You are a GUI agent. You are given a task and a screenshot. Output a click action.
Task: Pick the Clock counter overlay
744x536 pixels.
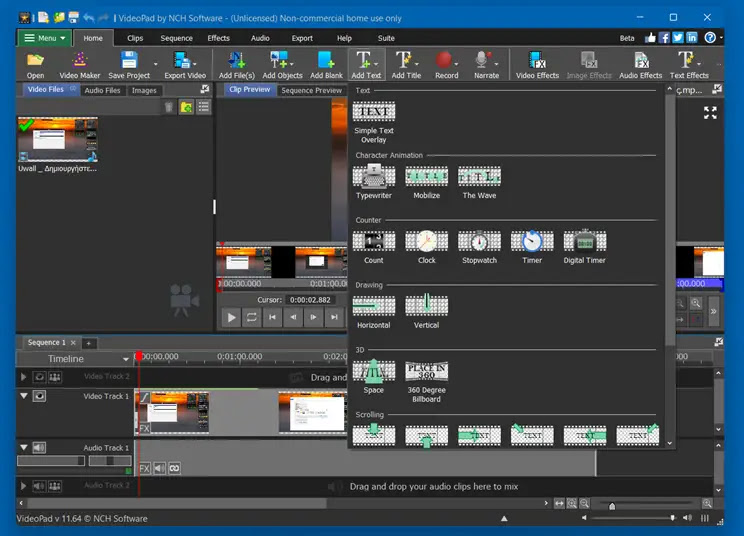pos(427,247)
